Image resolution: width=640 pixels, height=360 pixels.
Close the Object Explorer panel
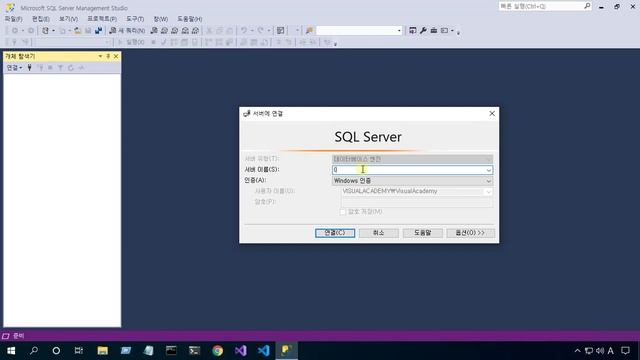coord(116,56)
